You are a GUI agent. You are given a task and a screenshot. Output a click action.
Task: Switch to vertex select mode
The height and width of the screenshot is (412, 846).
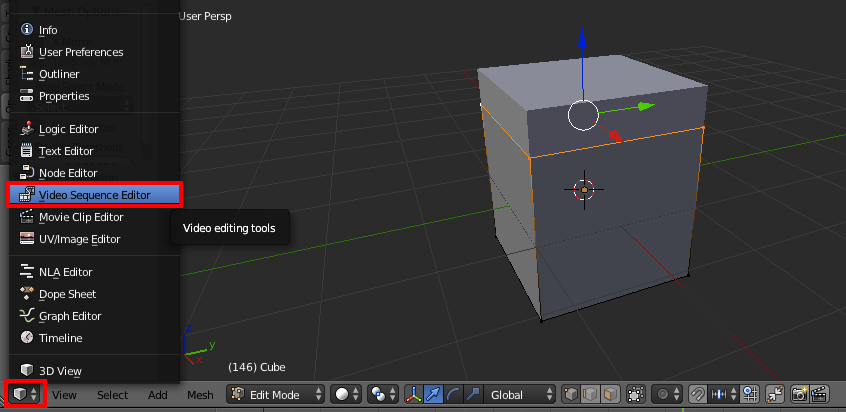click(x=571, y=395)
